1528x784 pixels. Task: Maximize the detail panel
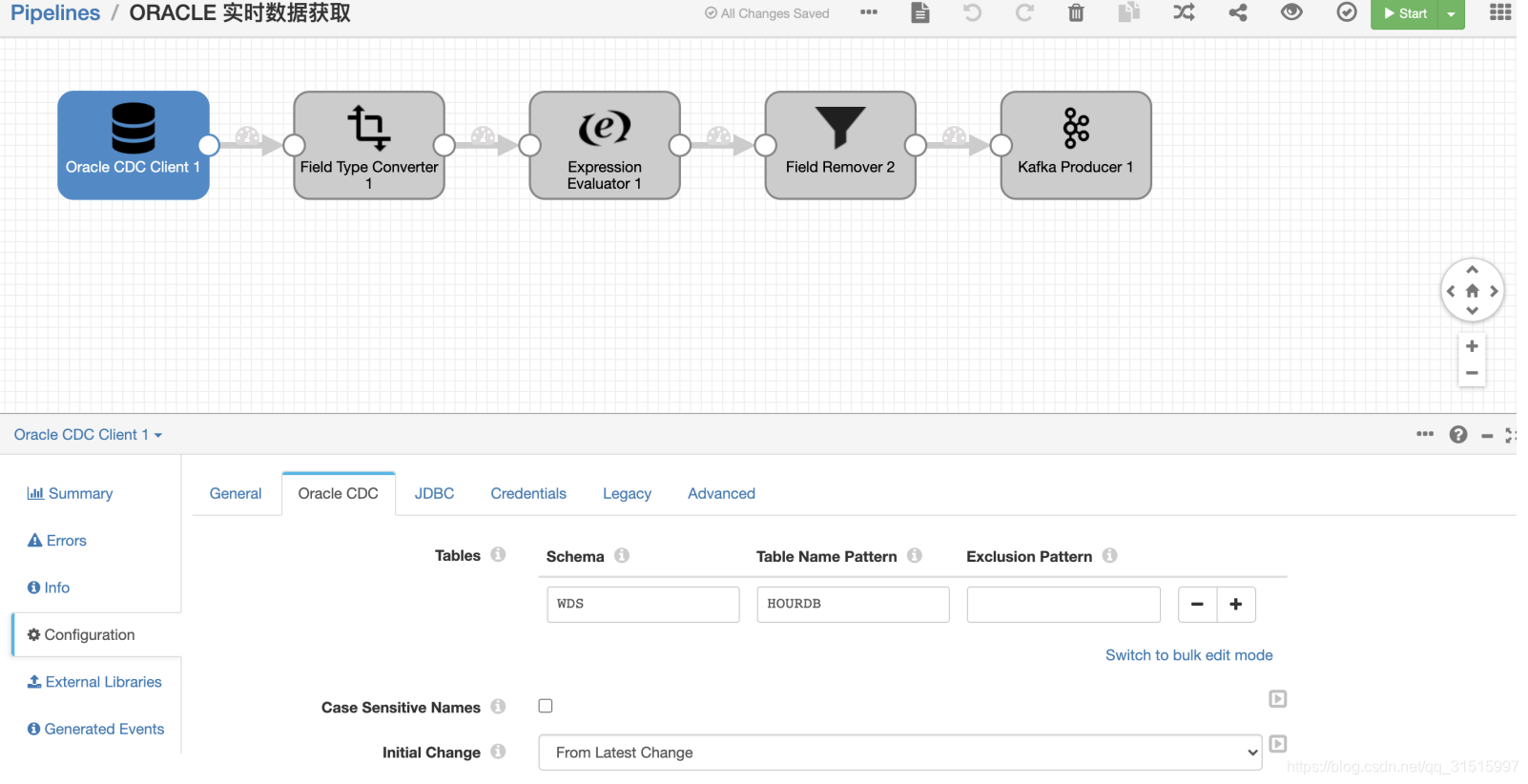click(1511, 435)
